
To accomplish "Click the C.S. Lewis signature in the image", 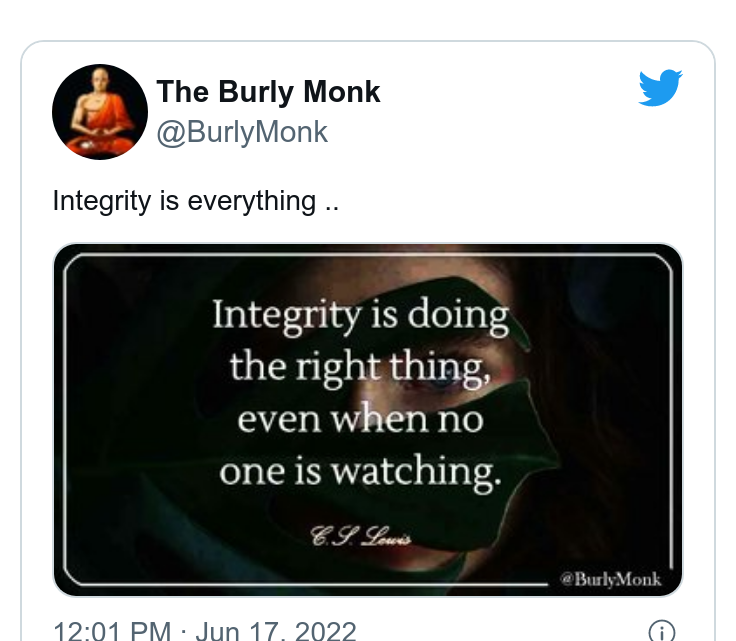I will pos(360,536).
